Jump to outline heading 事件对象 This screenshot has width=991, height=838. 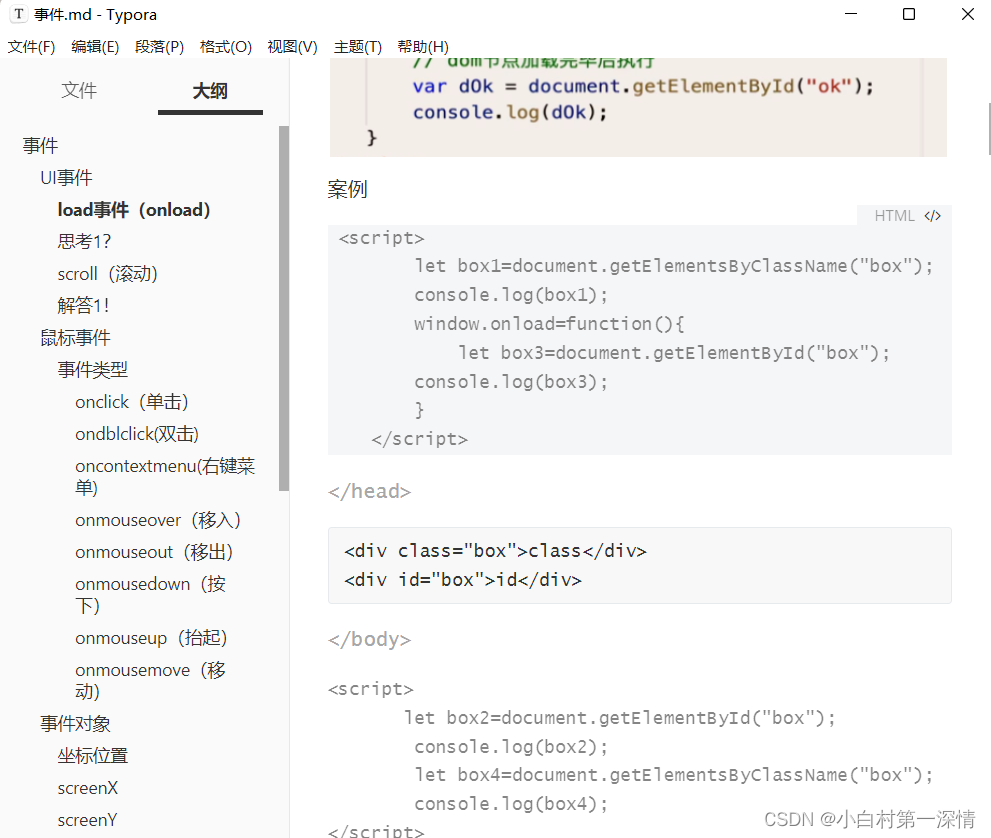(x=75, y=724)
